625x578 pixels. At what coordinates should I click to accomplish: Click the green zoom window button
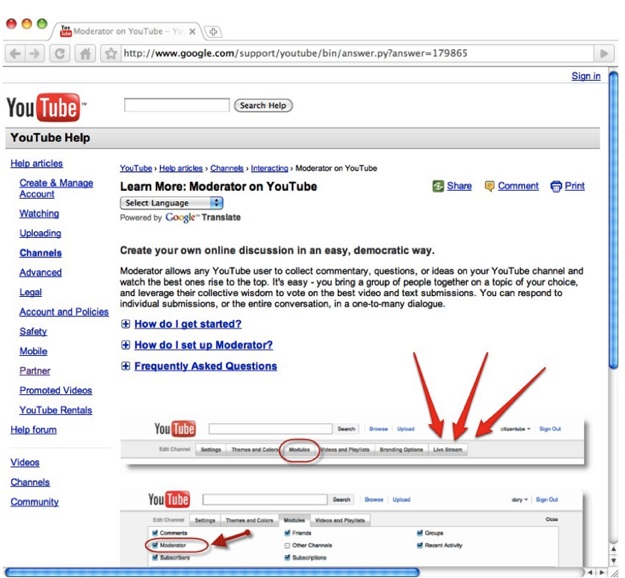click(42, 24)
